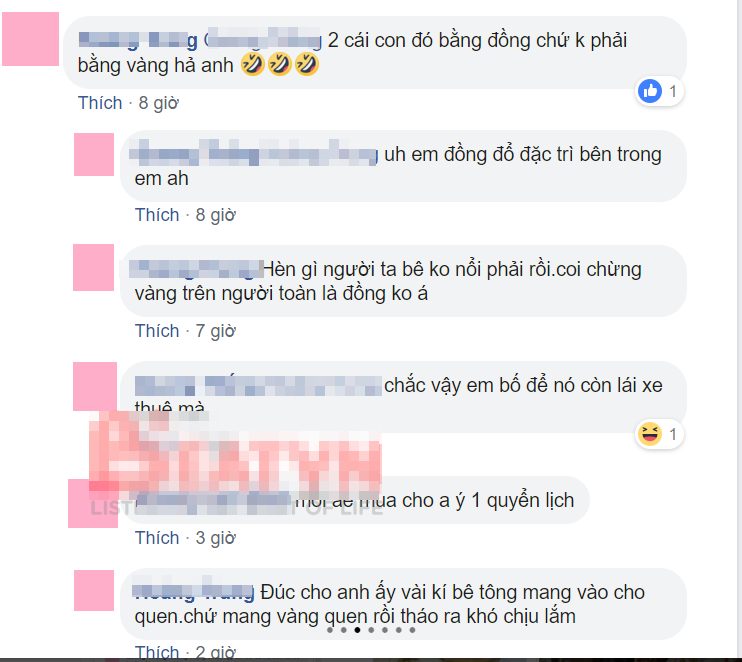The width and height of the screenshot is (742, 662).
Task: Click the '7 giờ' timestamp
Action: [216, 331]
